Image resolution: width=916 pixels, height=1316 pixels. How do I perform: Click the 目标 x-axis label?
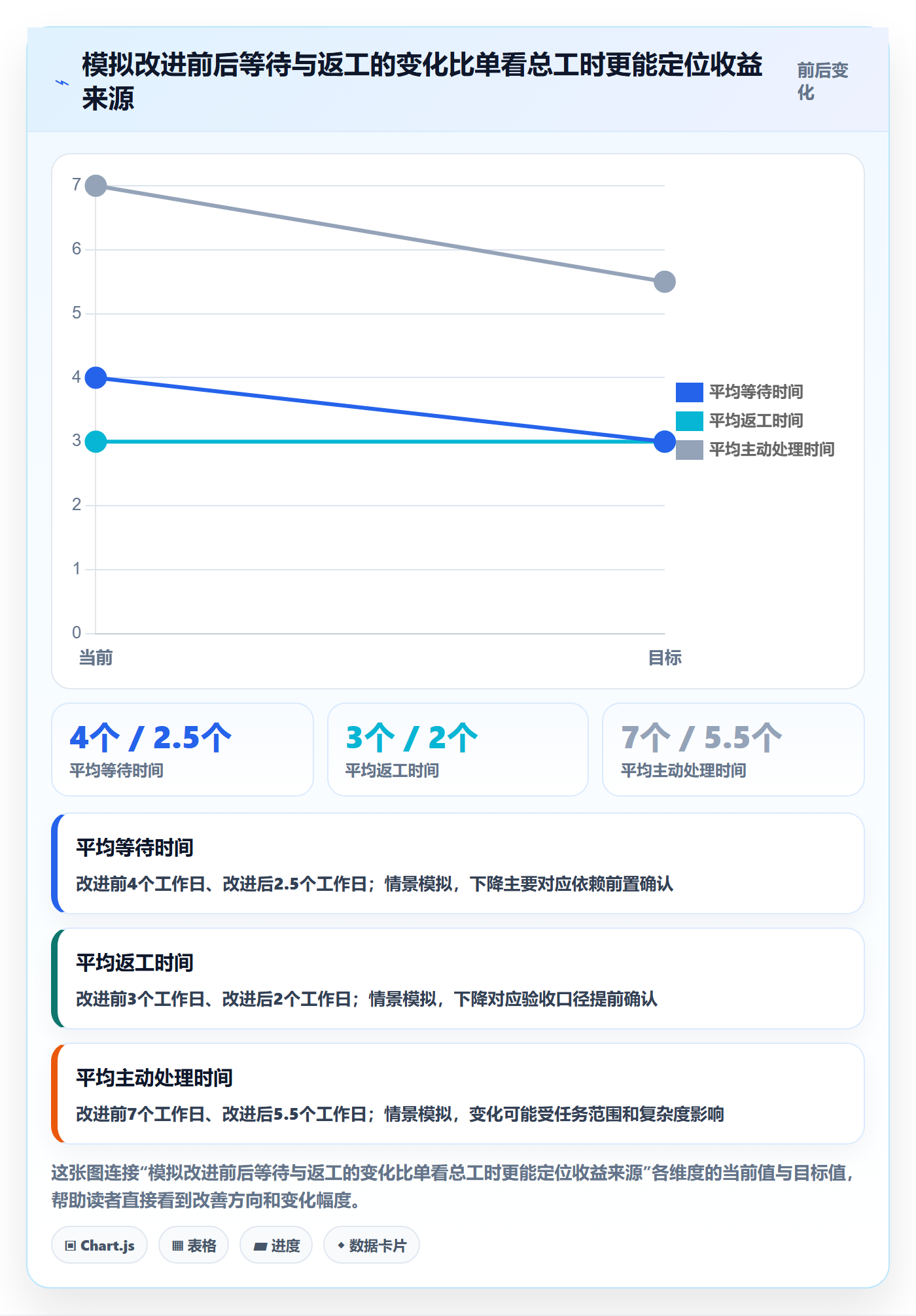click(665, 657)
